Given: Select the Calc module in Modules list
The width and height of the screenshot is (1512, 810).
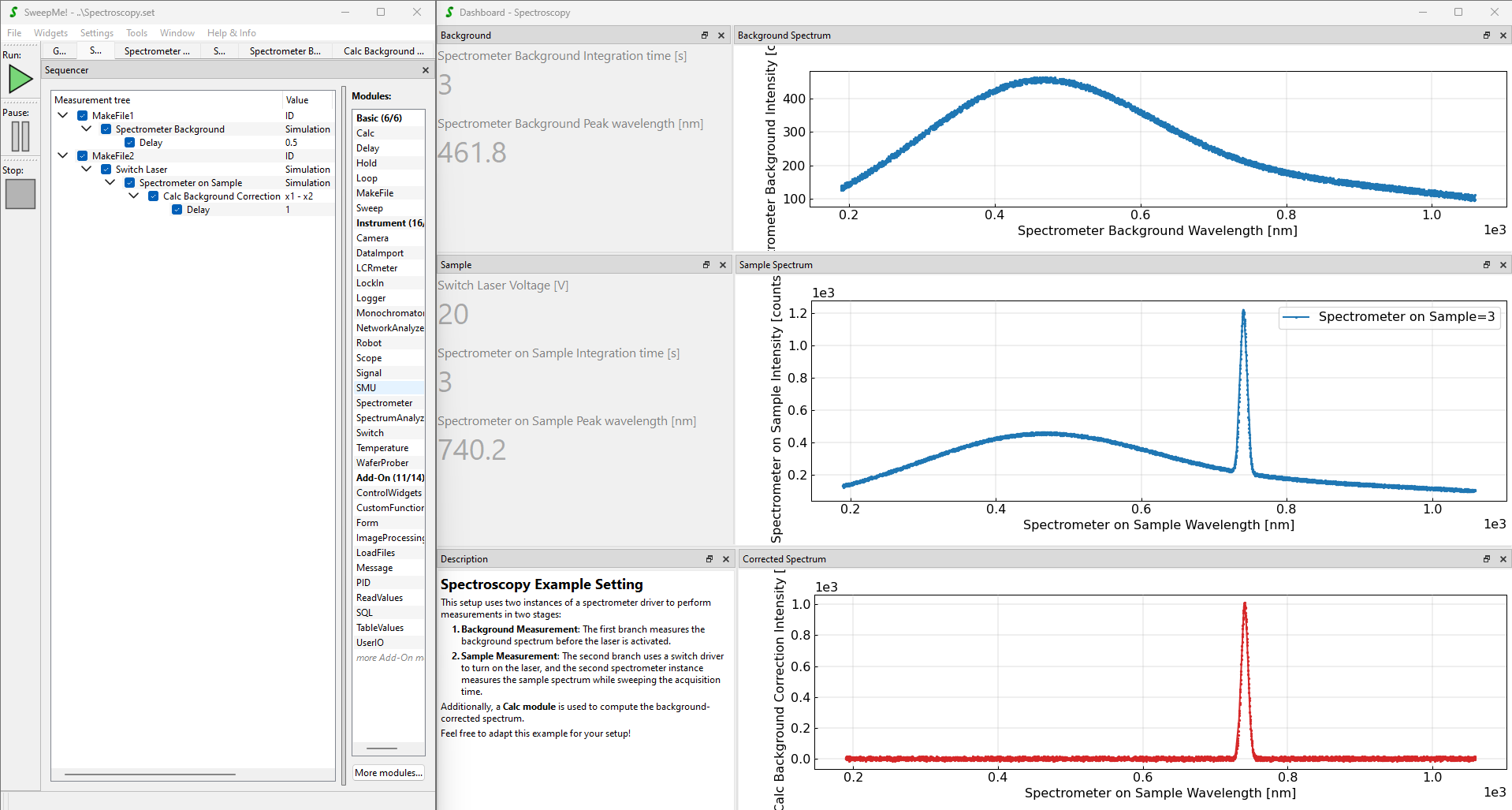Looking at the screenshot, I should (389, 133).
